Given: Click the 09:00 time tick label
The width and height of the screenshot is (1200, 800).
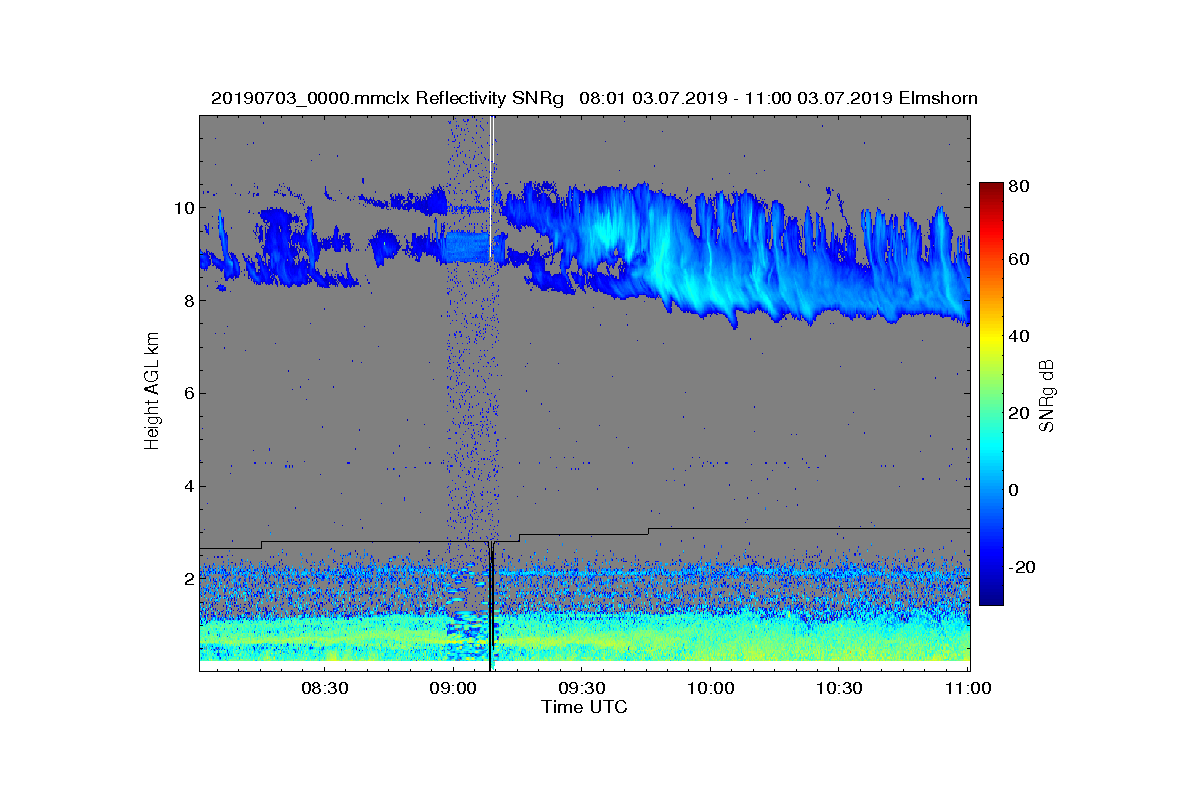Looking at the screenshot, I should (x=453, y=689).
